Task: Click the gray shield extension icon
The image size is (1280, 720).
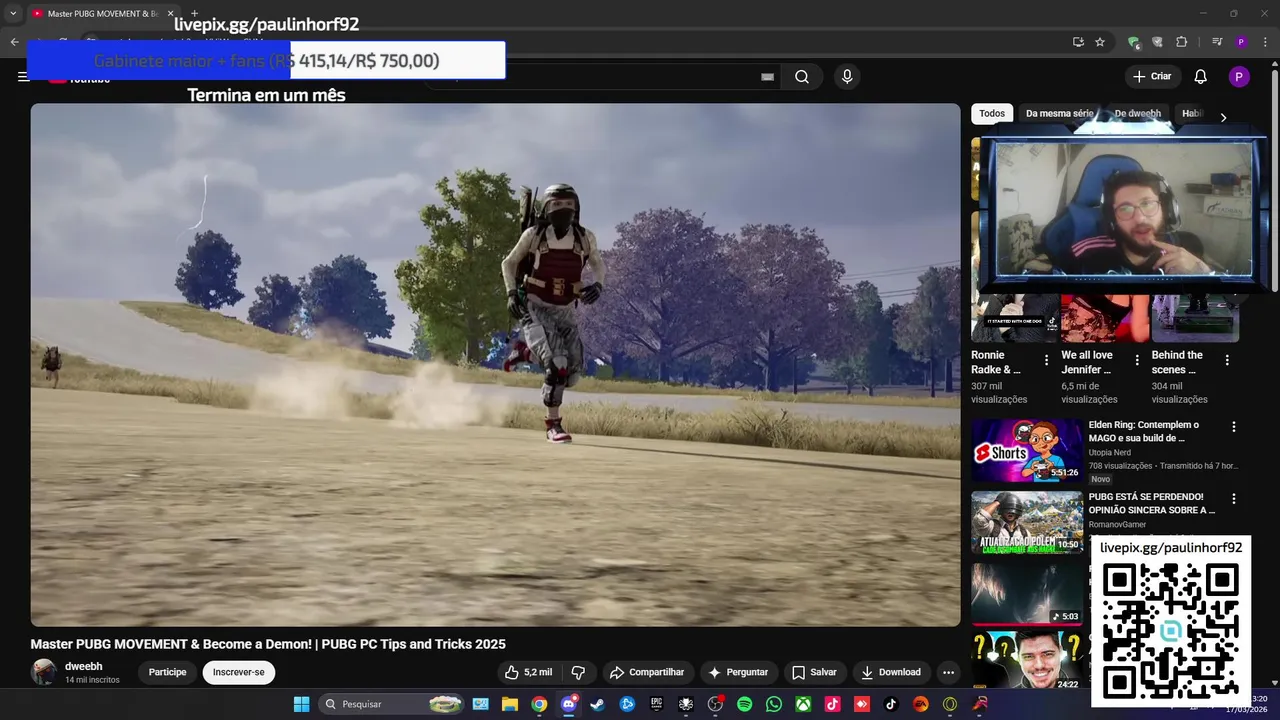Action: 1157,42
